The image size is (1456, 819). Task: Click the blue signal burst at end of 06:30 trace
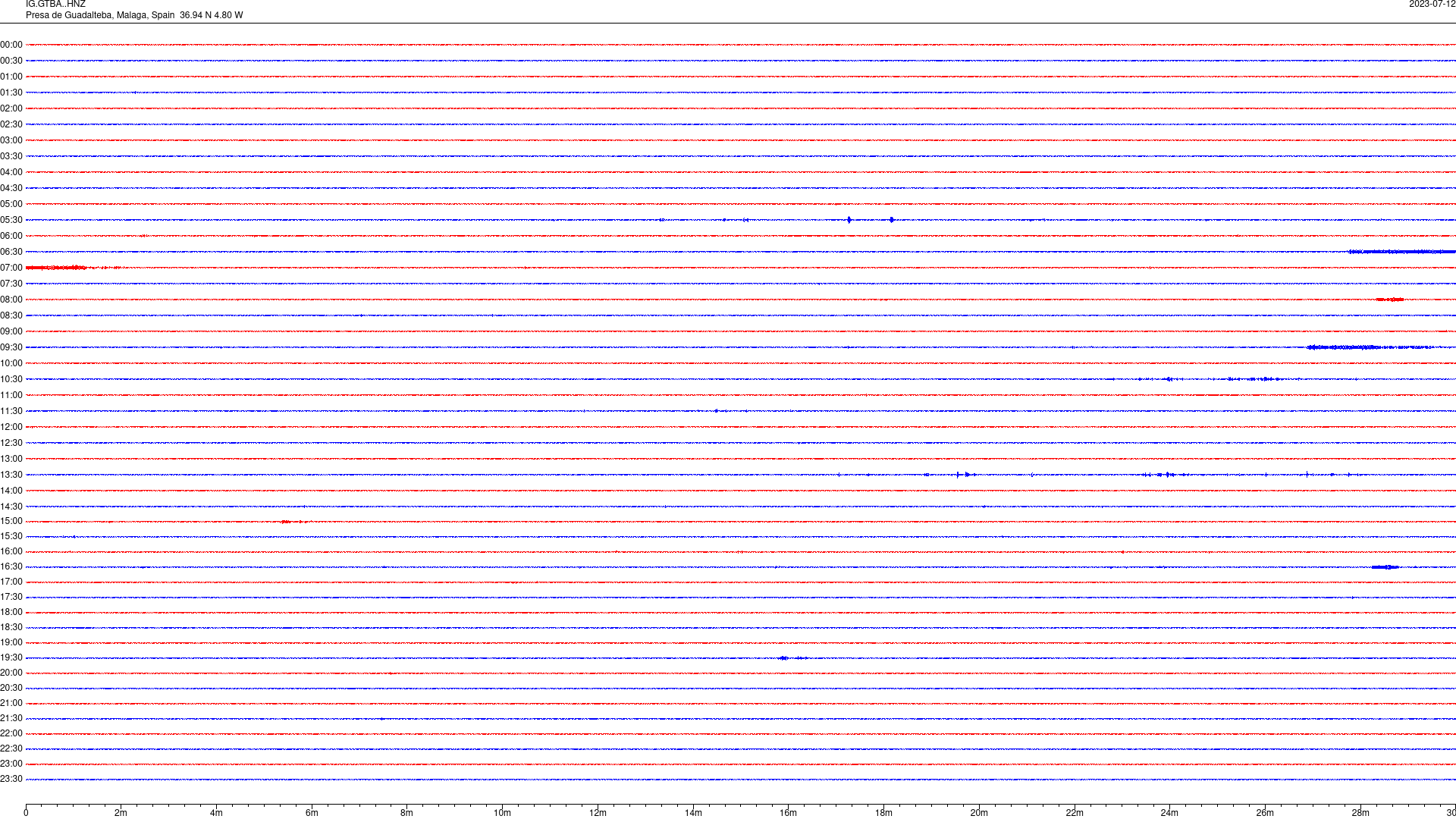1402,252
